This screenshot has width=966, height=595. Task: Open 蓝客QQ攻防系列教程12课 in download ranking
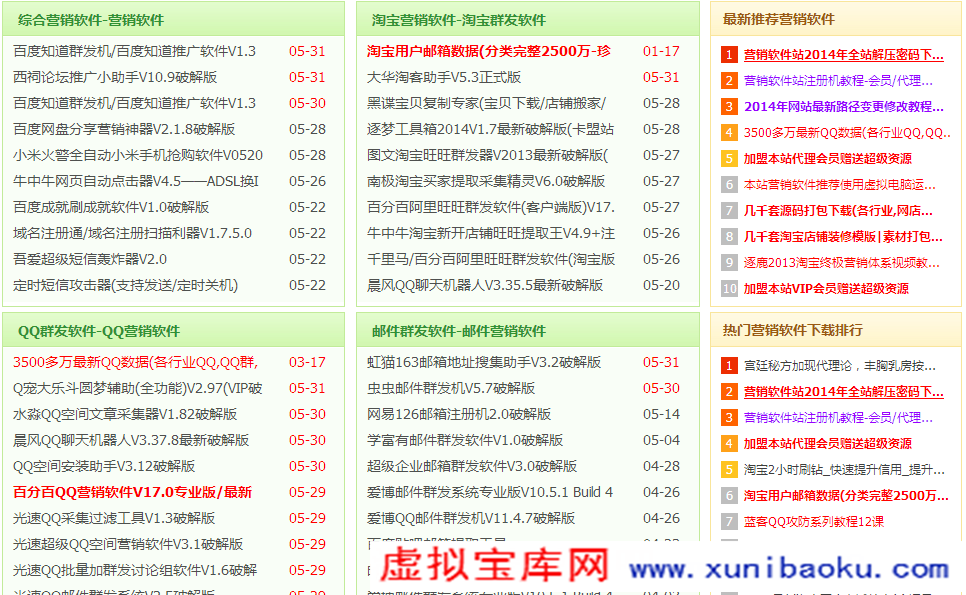[x=813, y=522]
